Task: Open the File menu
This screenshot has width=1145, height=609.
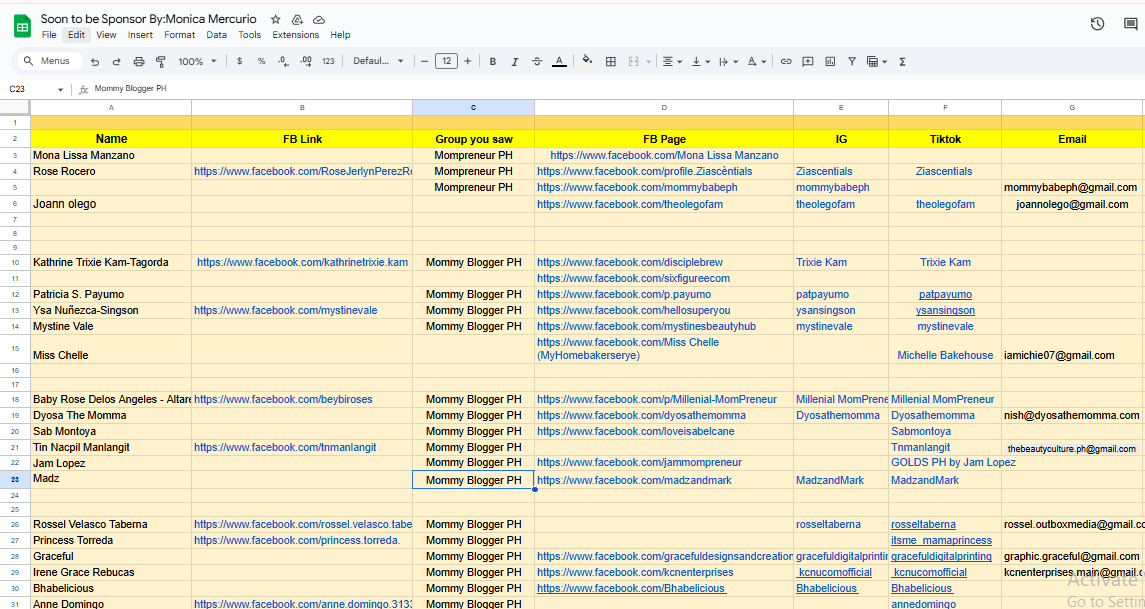Action: pos(49,34)
